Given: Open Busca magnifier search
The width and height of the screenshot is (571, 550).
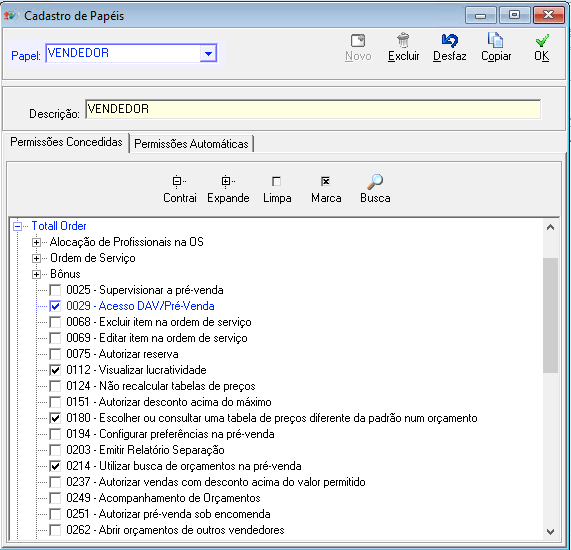Looking at the screenshot, I should tap(375, 181).
